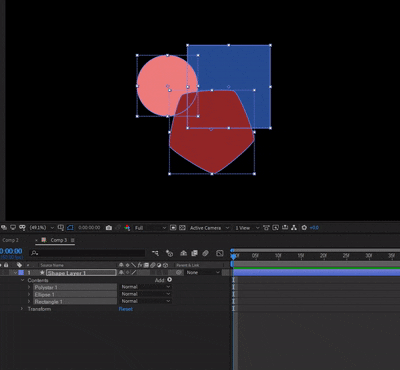Click Shape Layer 1 label color swatch
Viewport: 400px width, 370px height.
[21, 273]
